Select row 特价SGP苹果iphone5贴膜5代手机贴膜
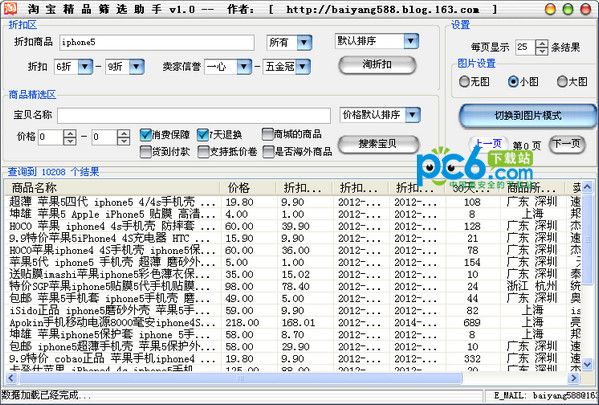 (293, 287)
